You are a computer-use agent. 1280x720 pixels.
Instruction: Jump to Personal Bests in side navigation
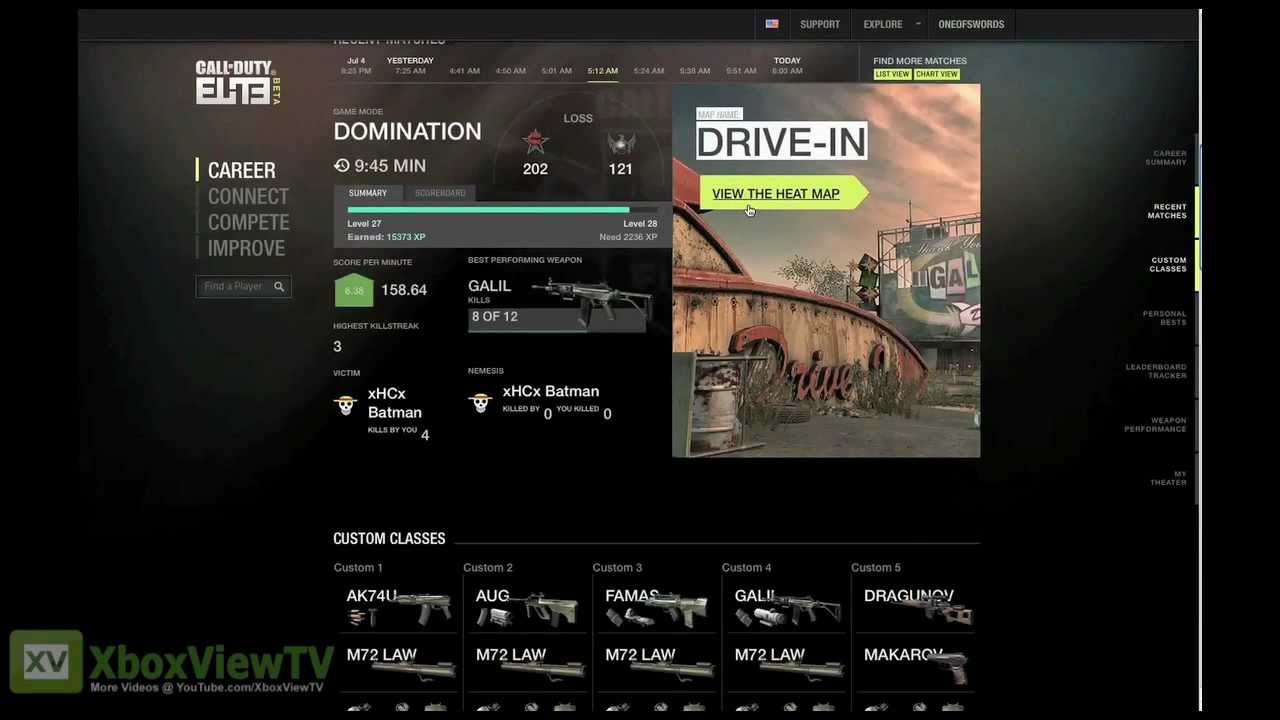click(x=1164, y=318)
